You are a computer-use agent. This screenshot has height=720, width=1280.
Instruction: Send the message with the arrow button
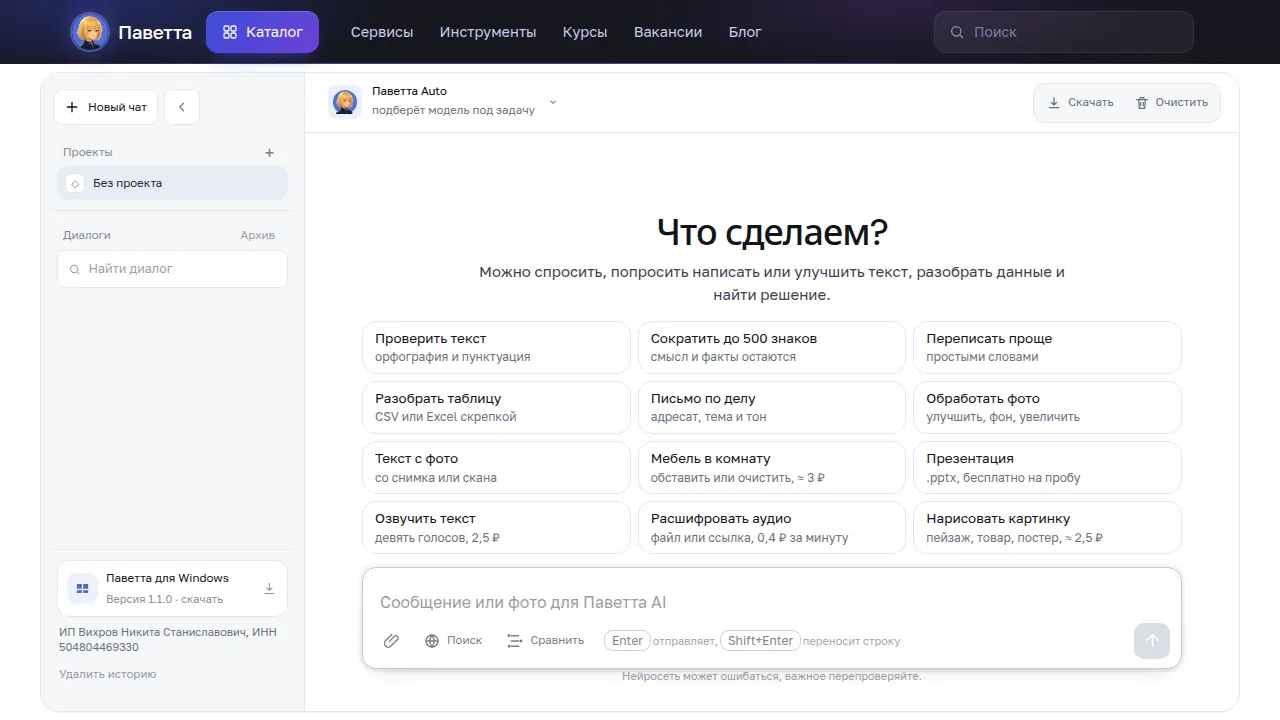pos(1151,641)
